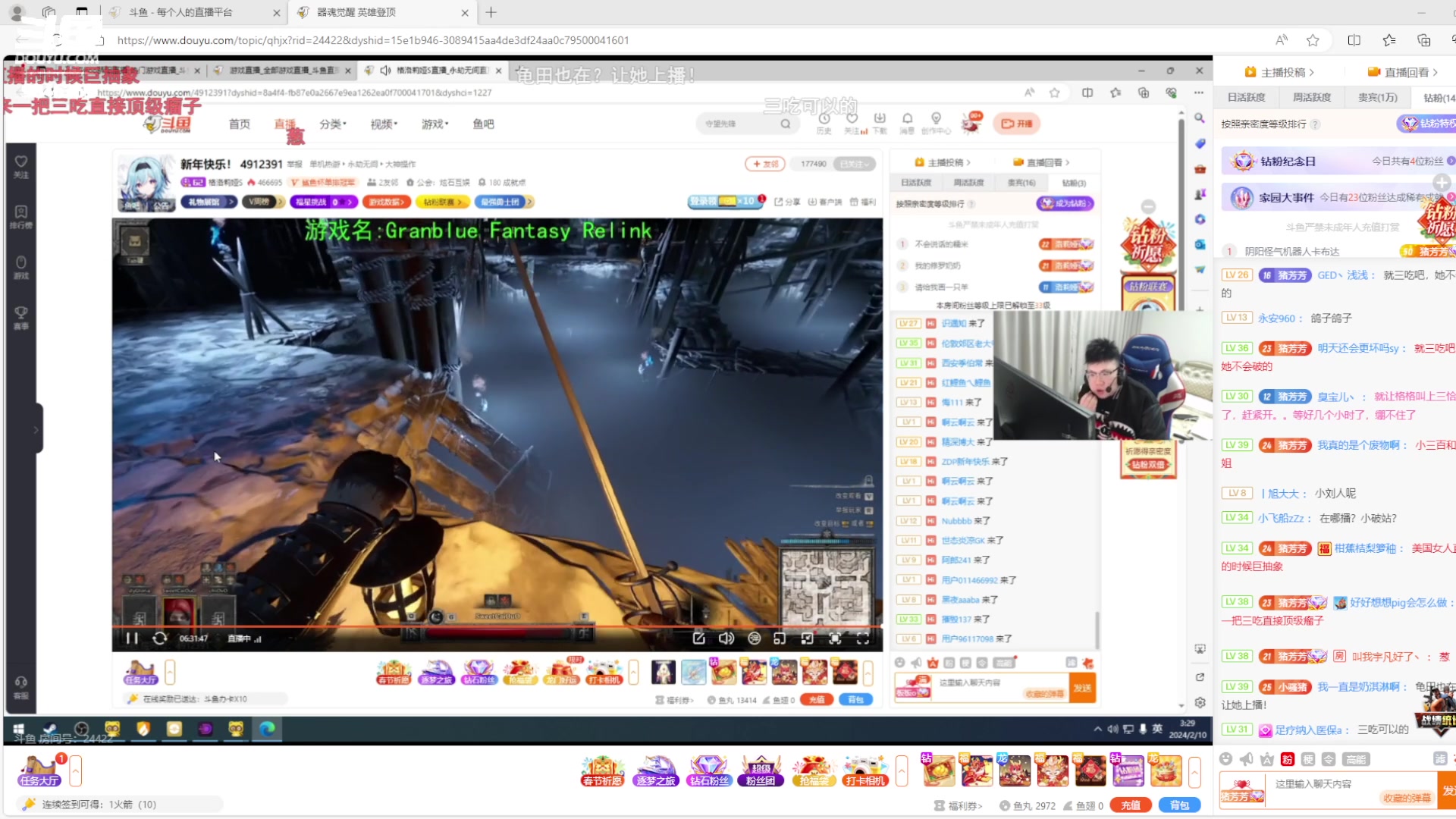
Task: Click the 发送 send button in the embedded chat
Action: point(1082,688)
